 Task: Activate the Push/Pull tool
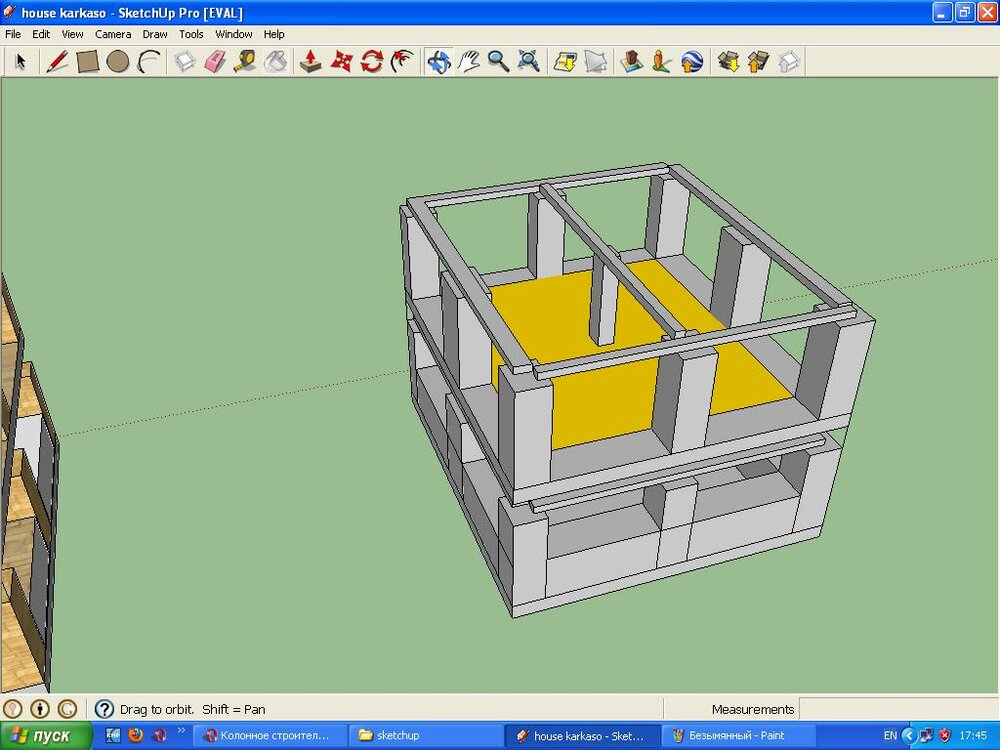click(311, 62)
